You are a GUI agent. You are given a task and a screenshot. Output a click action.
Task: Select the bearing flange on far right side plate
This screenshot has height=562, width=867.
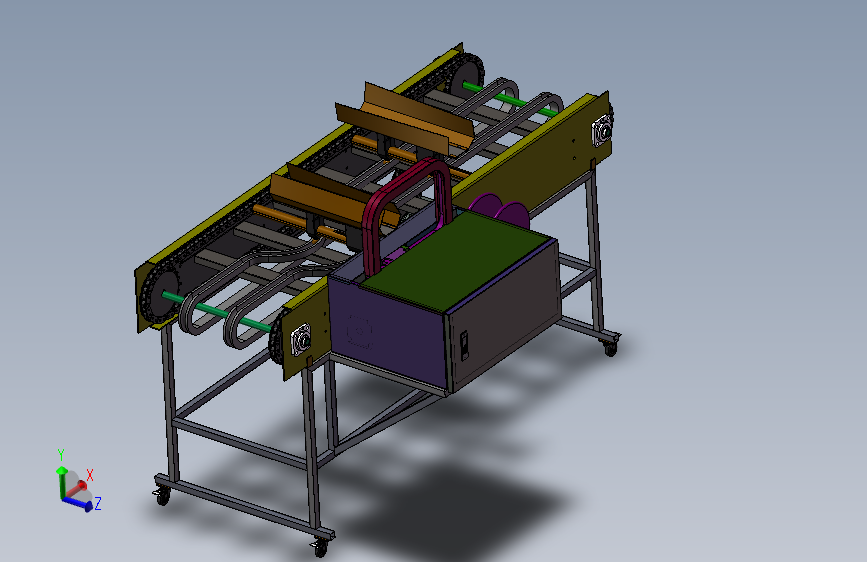[x=603, y=132]
